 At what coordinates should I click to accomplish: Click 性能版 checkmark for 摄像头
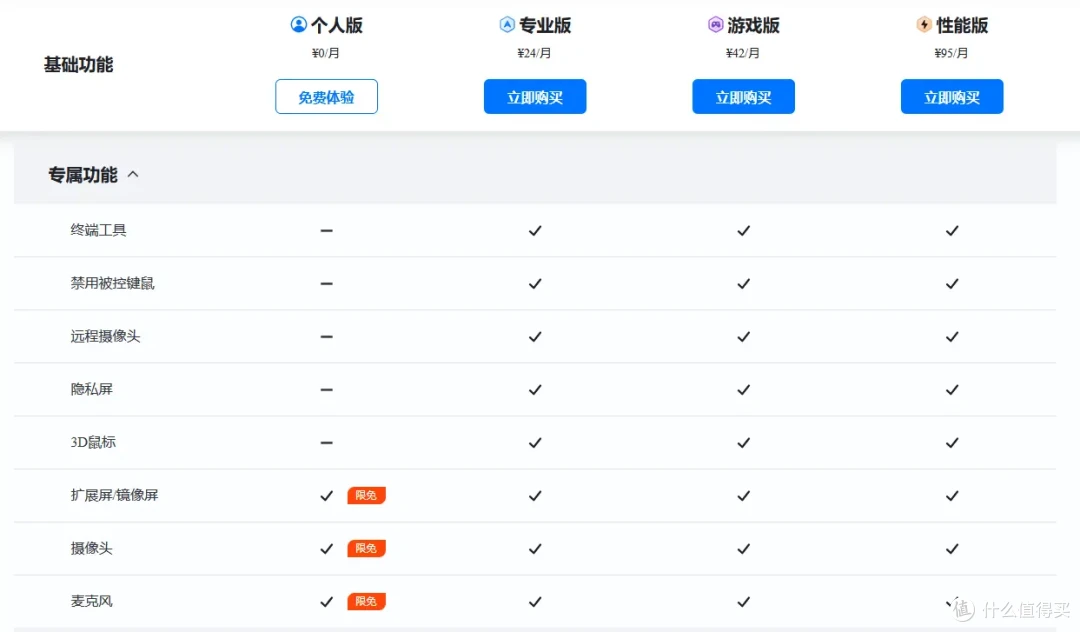click(x=952, y=549)
